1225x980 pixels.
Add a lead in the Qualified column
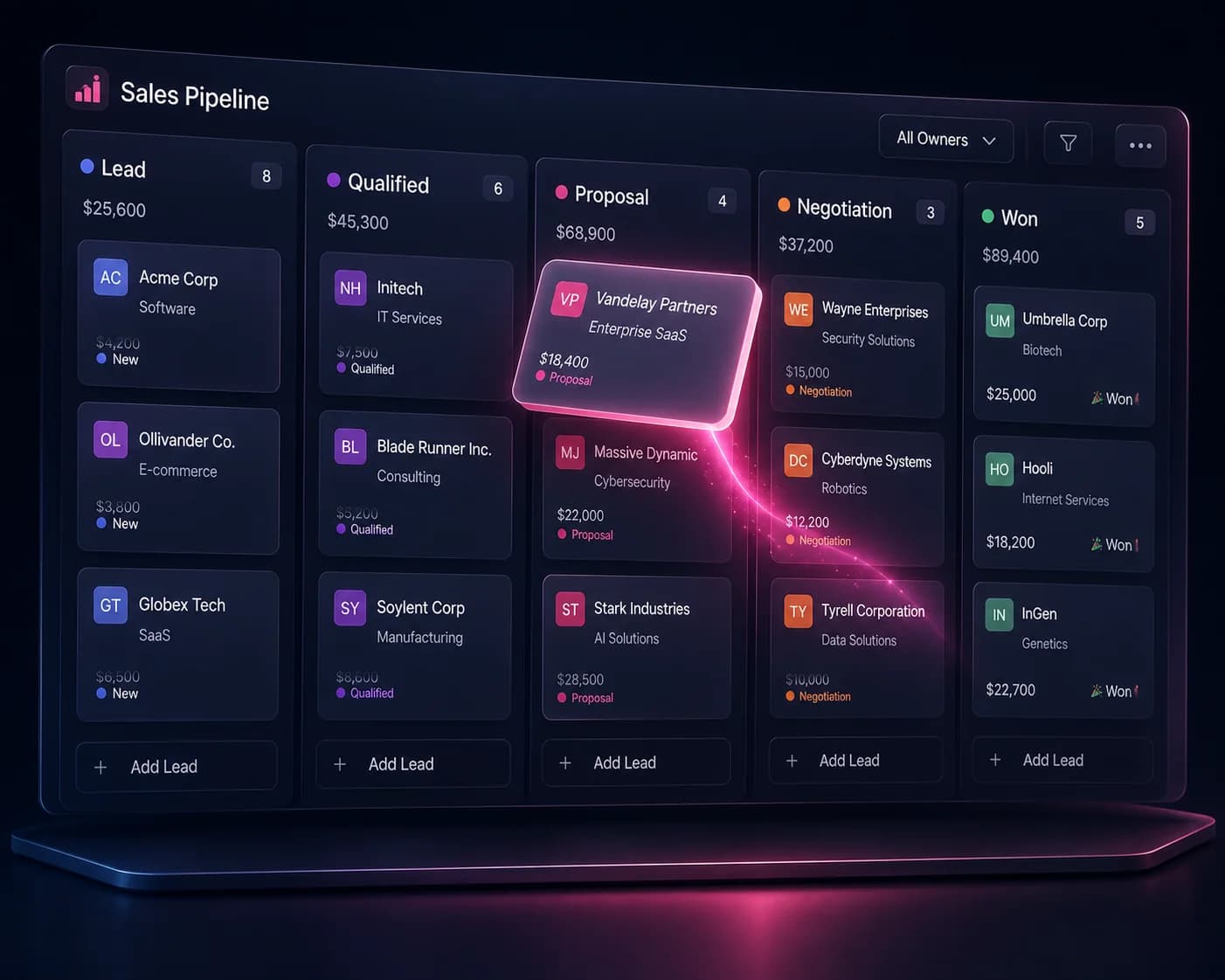(412, 763)
